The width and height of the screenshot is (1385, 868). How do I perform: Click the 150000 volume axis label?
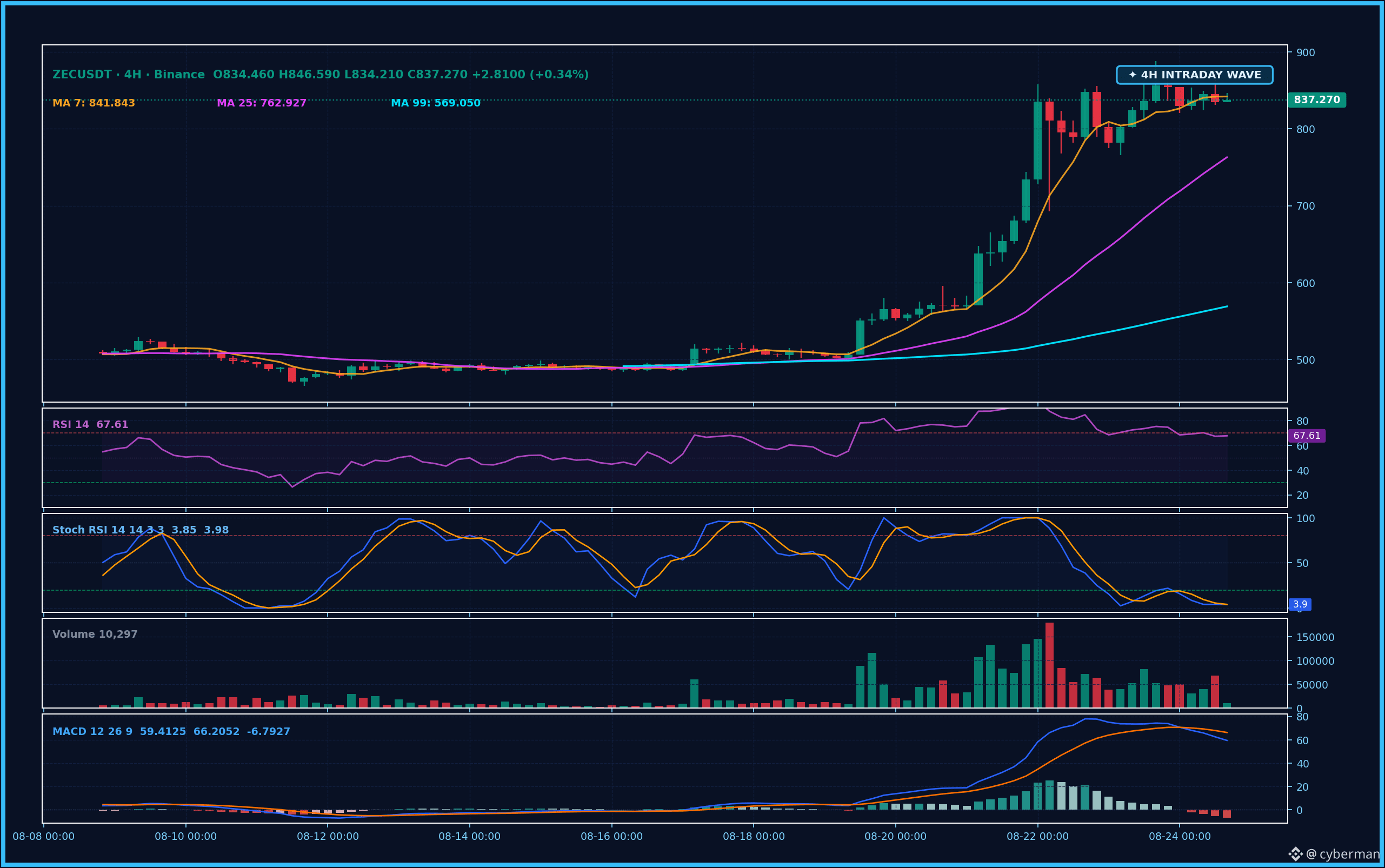1315,638
